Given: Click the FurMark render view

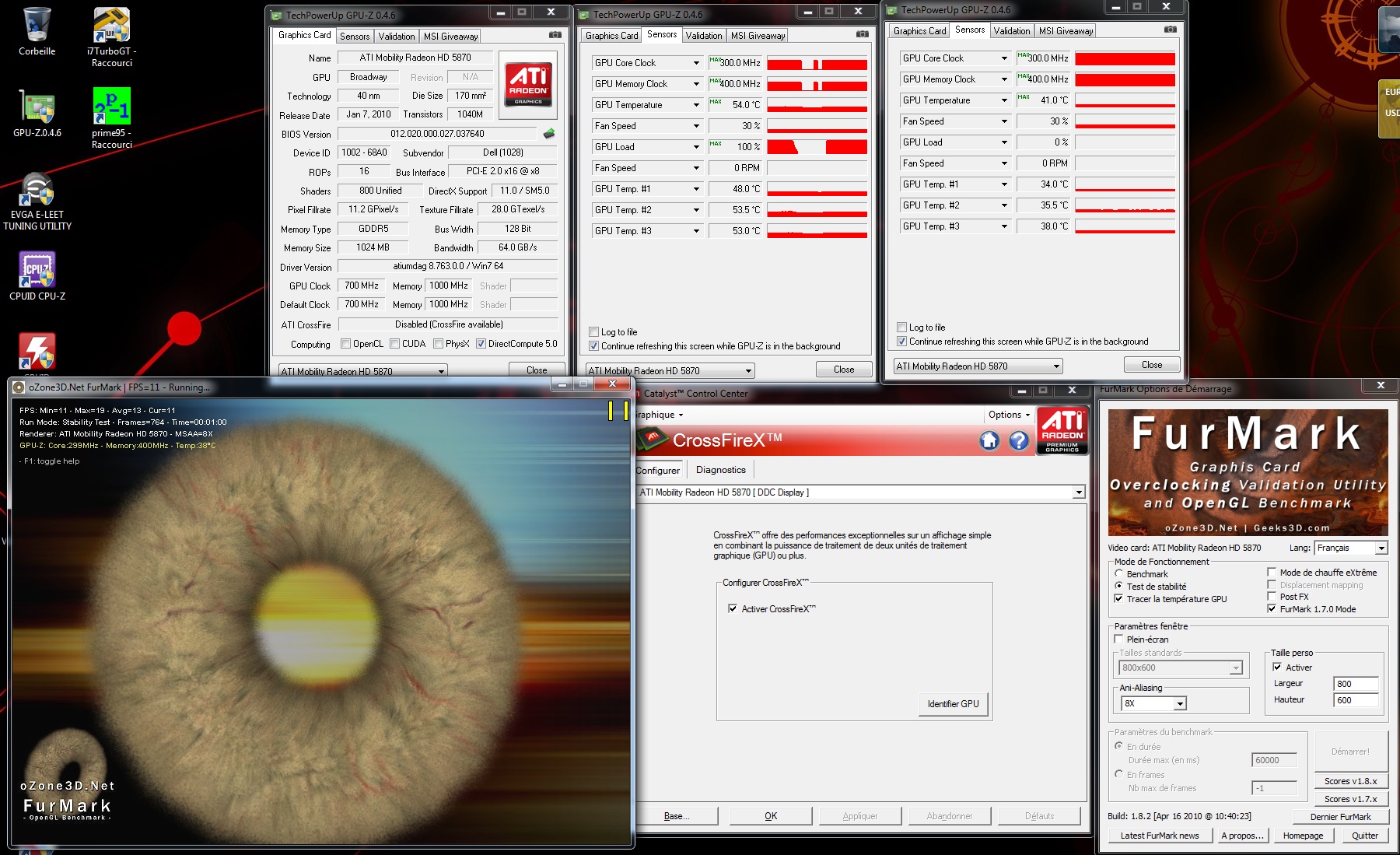Looking at the screenshot, I should [320, 621].
